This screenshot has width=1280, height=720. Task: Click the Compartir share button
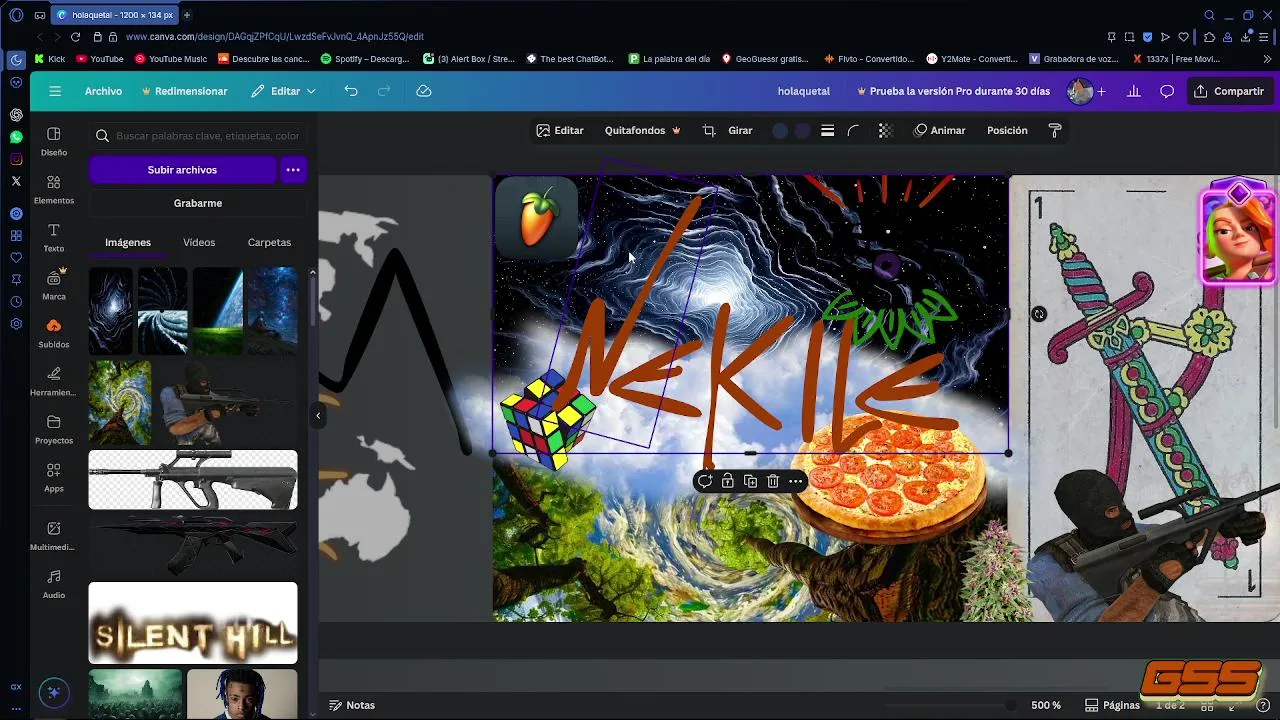[x=1229, y=91]
